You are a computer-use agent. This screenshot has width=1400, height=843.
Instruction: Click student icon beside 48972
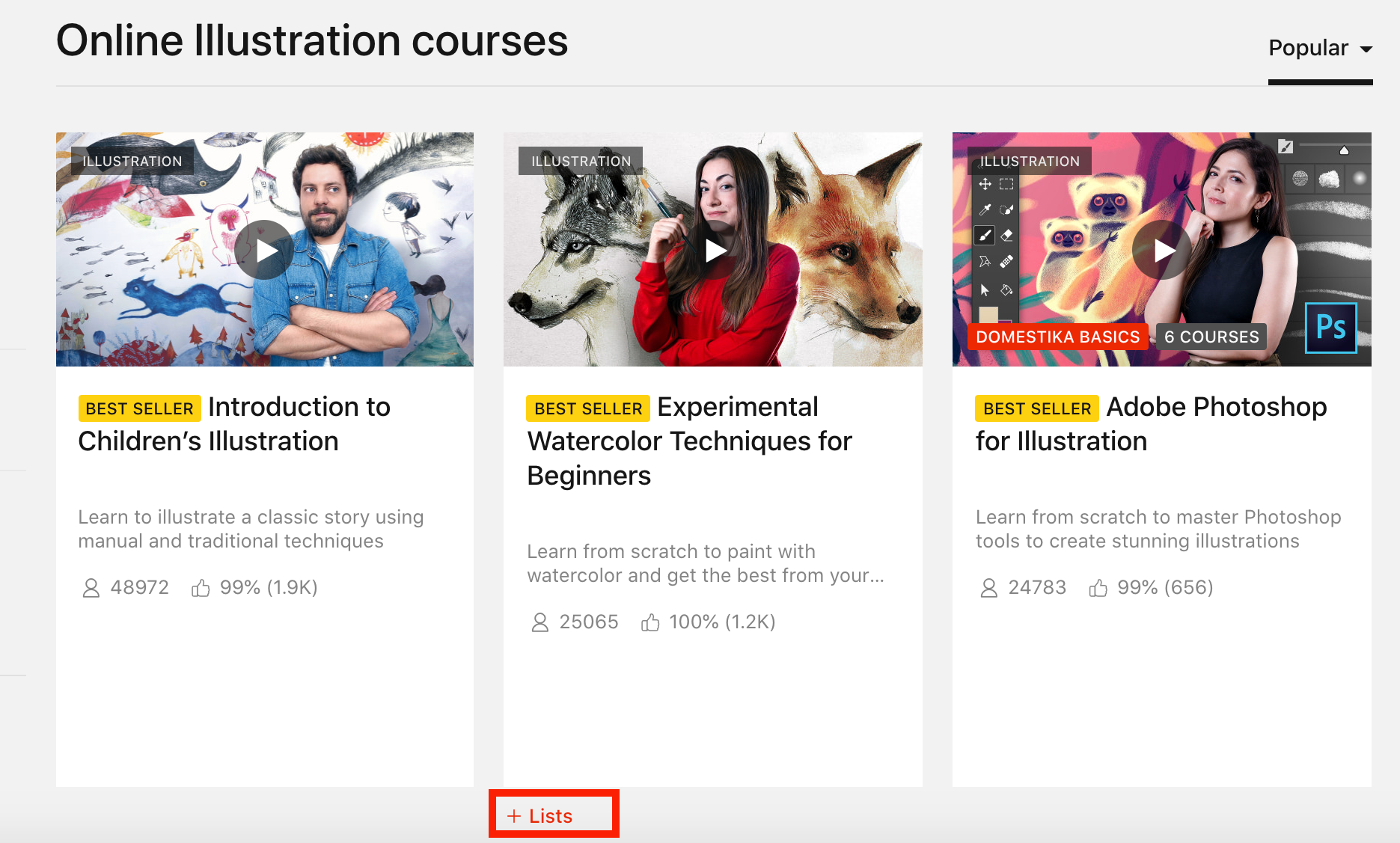(91, 588)
